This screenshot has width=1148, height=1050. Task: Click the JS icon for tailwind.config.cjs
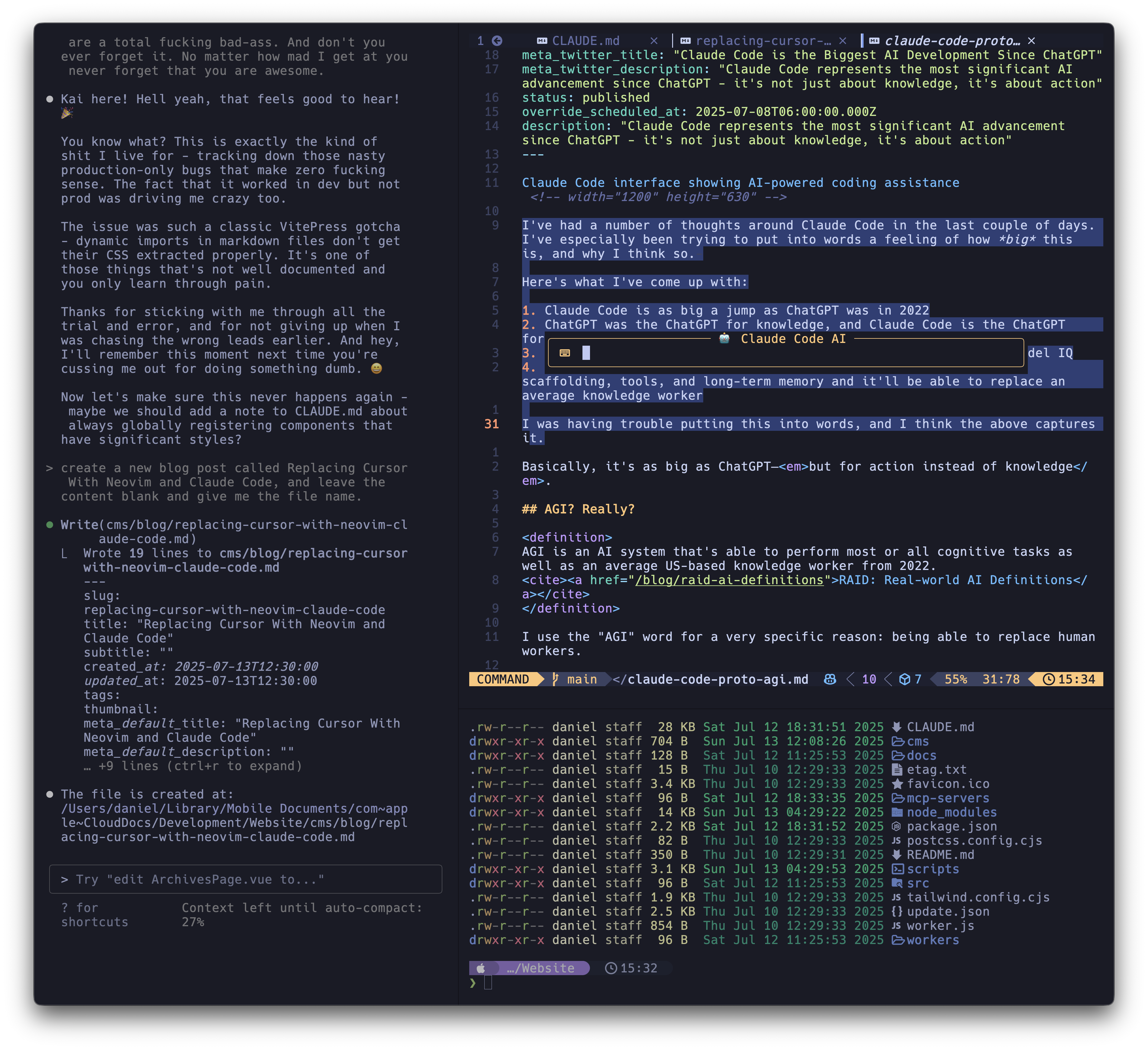pos(896,898)
